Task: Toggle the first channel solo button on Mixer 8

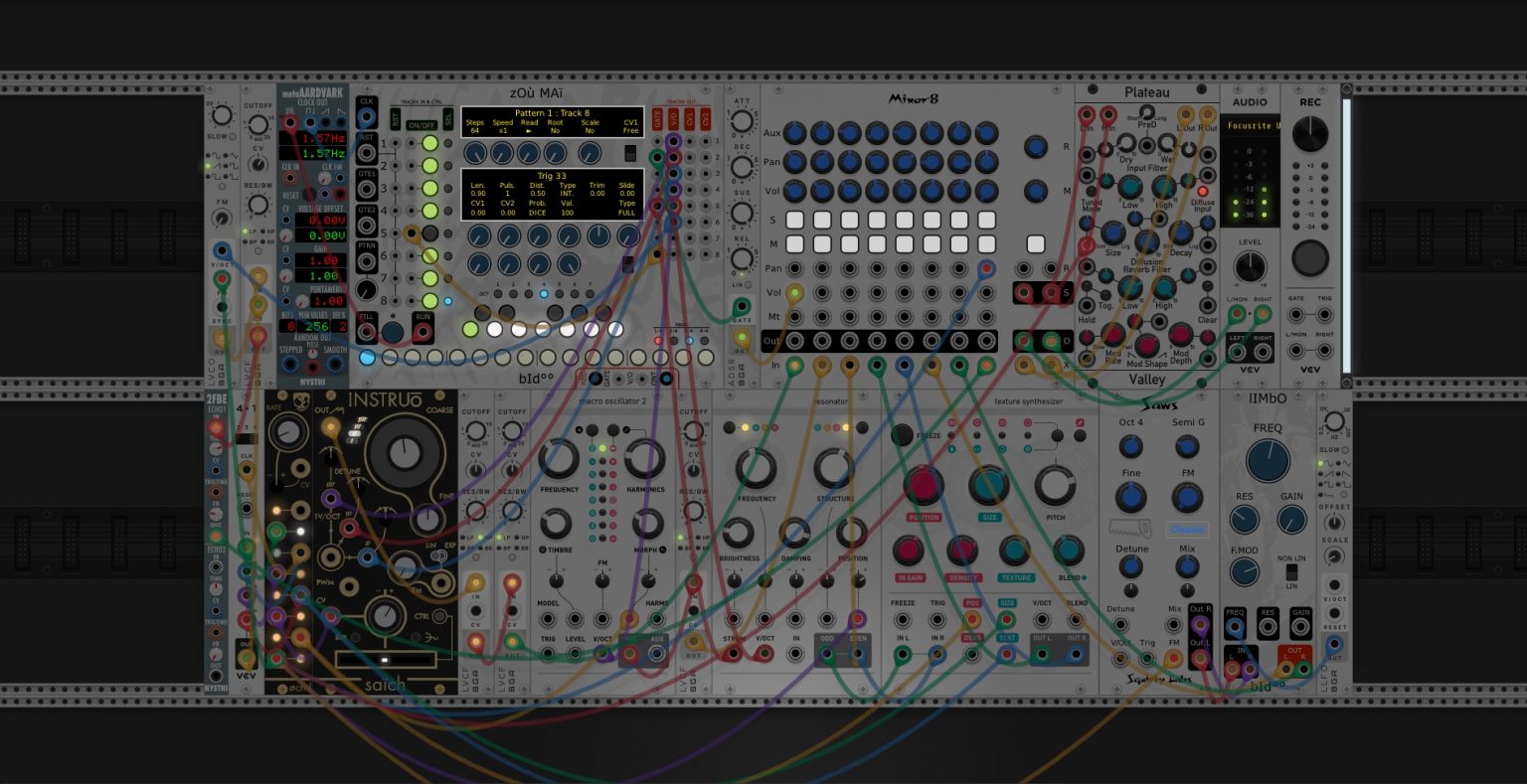Action: coord(794,220)
